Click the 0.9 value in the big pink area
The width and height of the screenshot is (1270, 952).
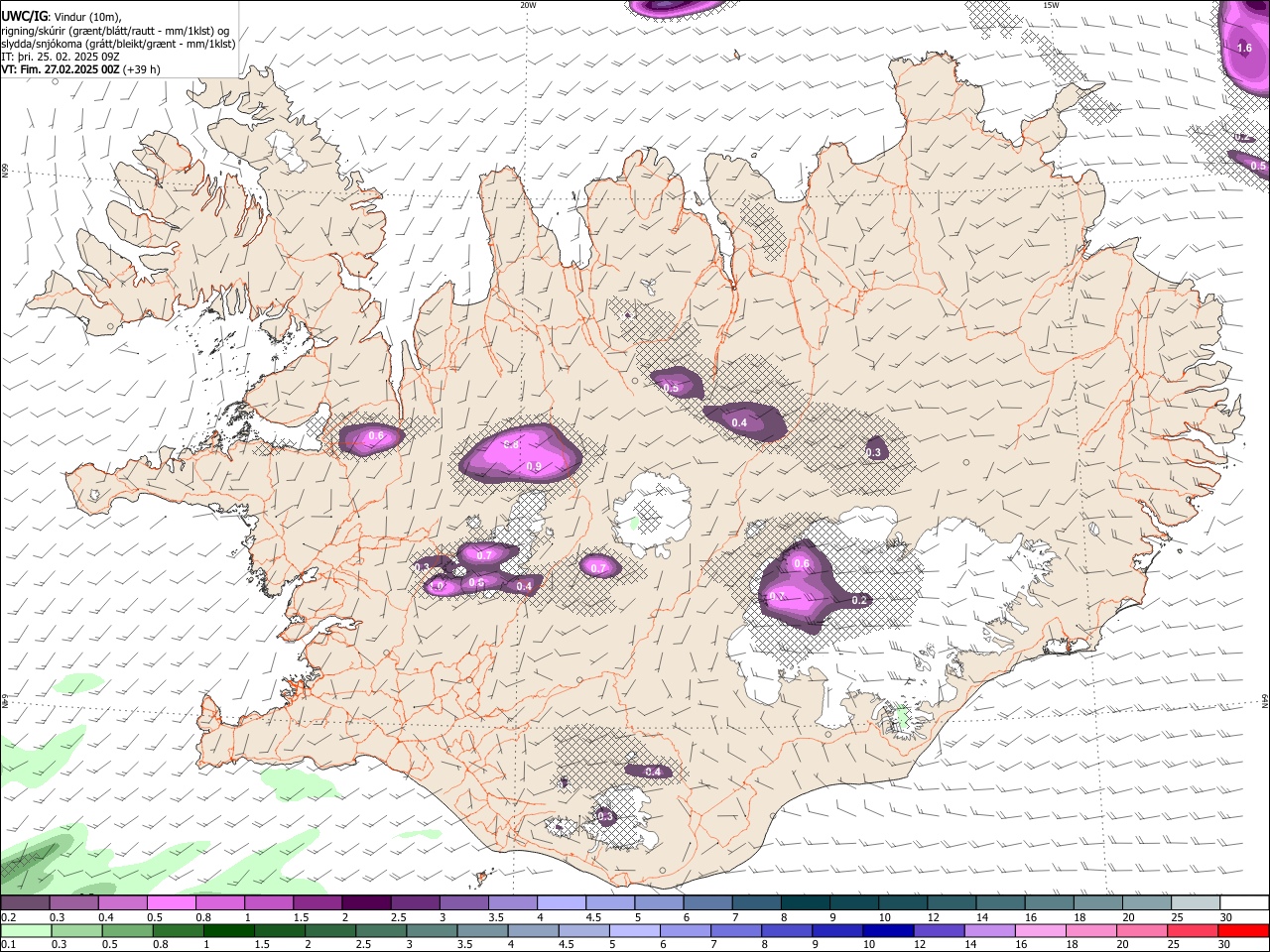[534, 467]
